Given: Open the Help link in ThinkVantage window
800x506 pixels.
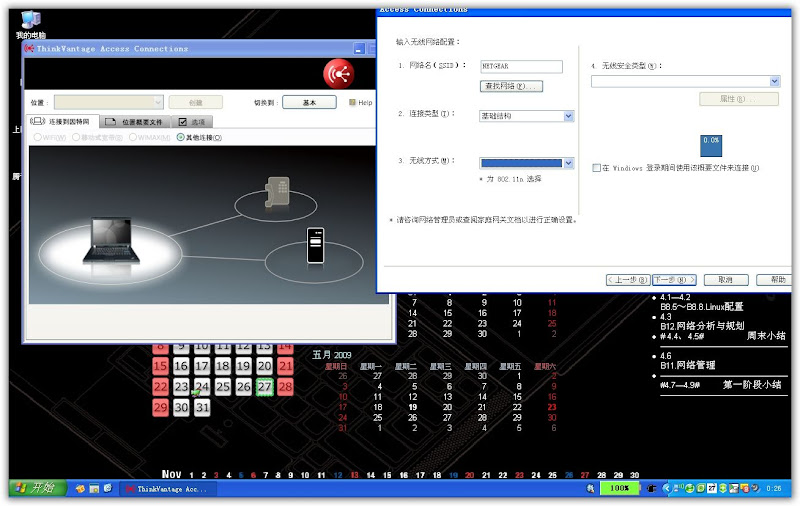Looking at the screenshot, I should point(365,102).
